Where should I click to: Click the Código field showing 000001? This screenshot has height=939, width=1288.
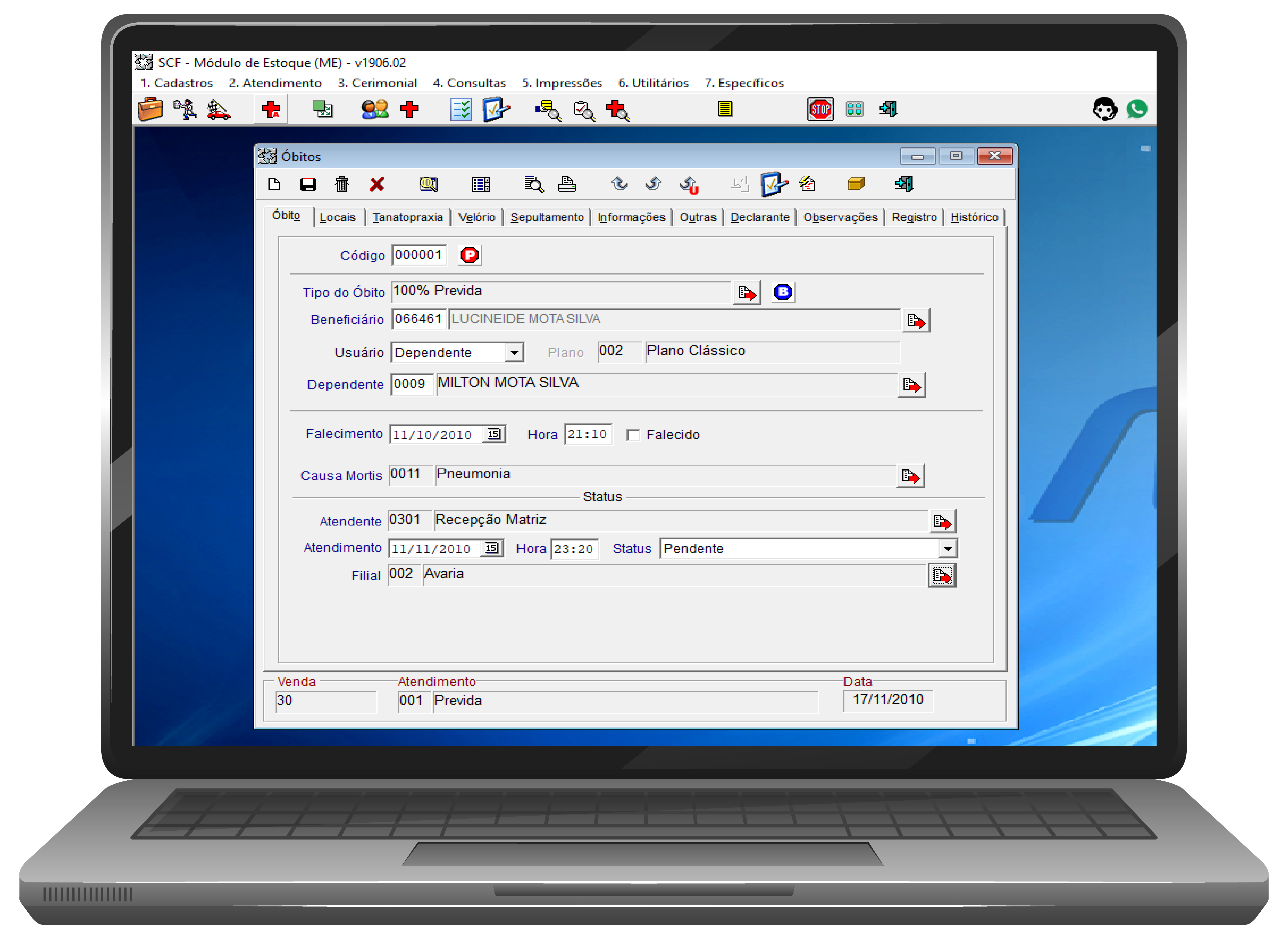pyautogui.click(x=419, y=255)
